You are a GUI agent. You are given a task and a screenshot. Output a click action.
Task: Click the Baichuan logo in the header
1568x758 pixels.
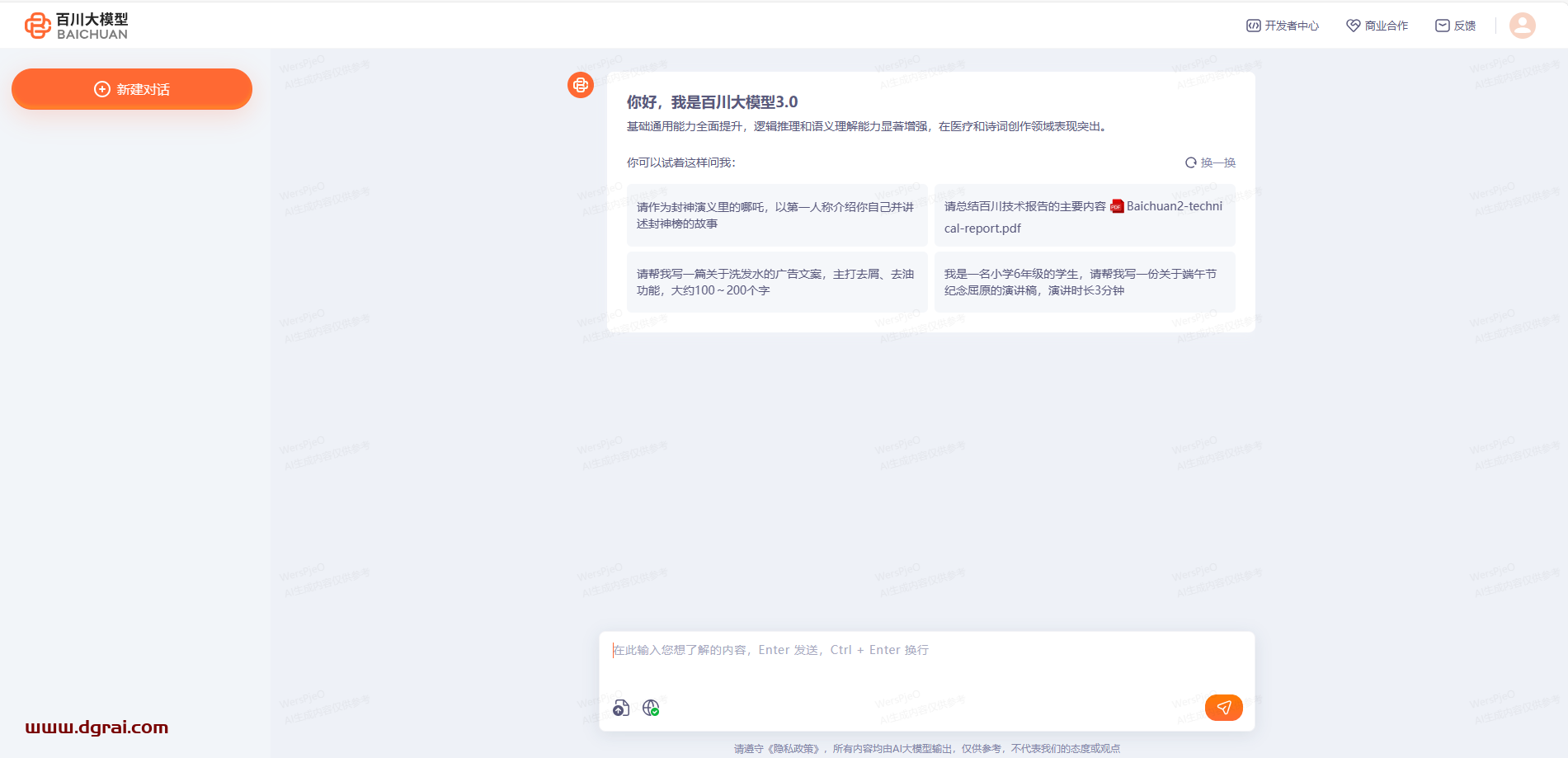pyautogui.click(x=76, y=26)
